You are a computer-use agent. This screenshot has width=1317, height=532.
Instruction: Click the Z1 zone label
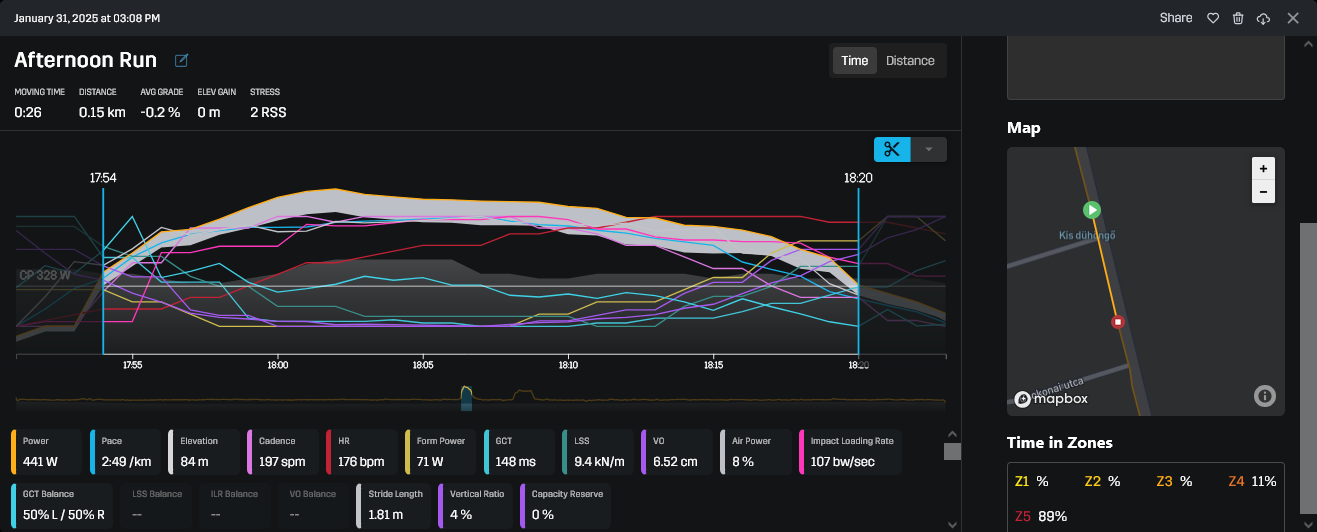tap(1022, 481)
